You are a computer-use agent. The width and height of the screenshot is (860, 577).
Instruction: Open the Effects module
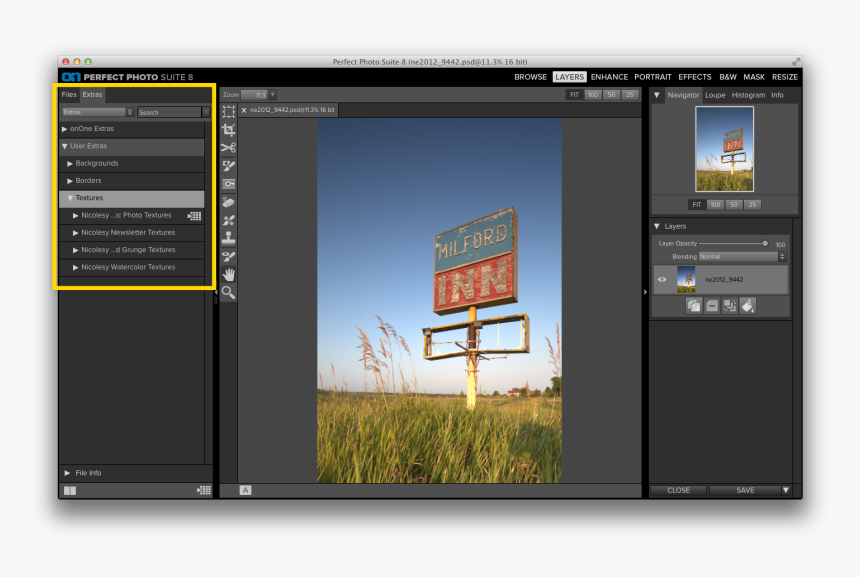694,77
